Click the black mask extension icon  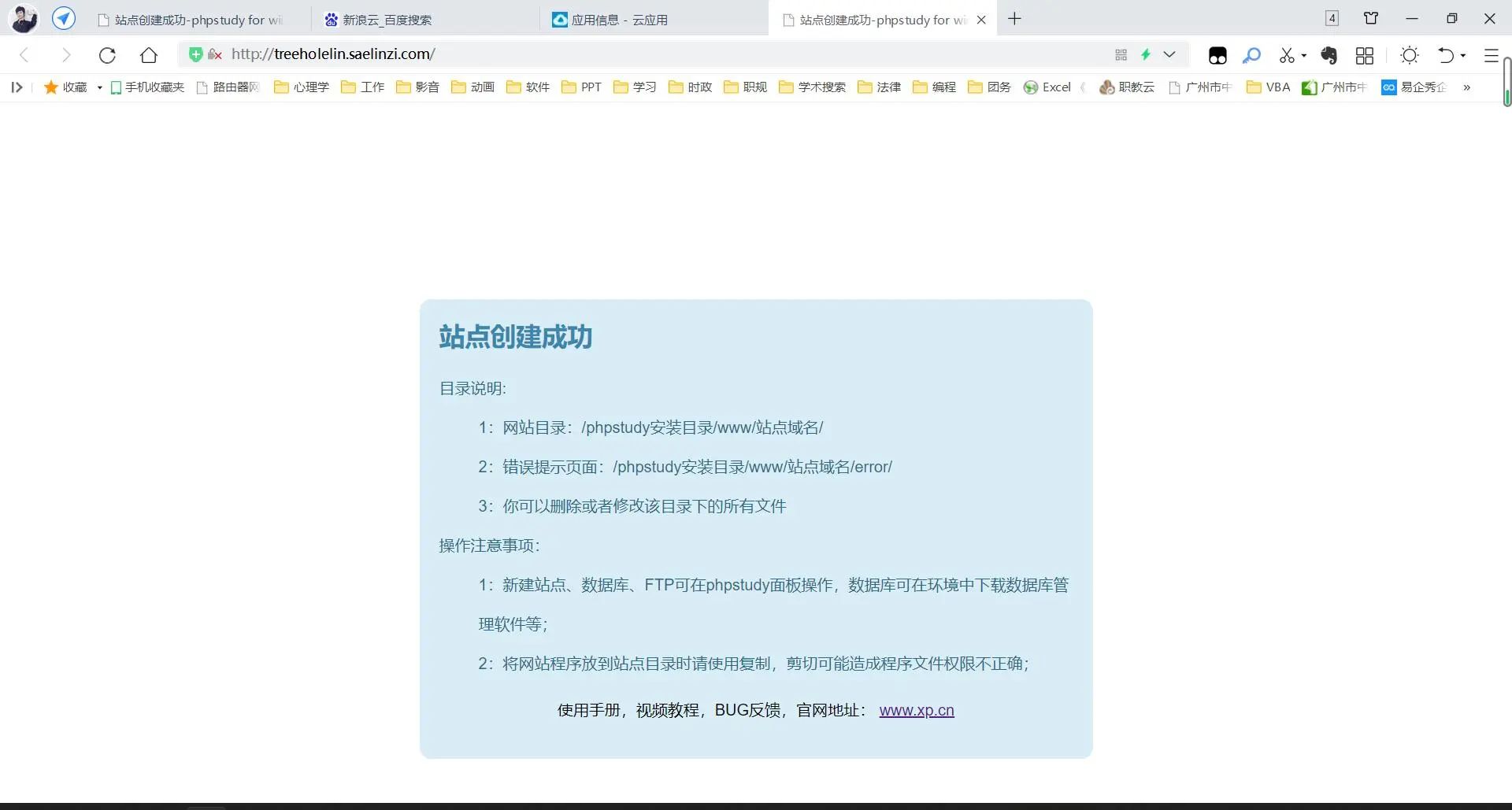tap(1217, 55)
